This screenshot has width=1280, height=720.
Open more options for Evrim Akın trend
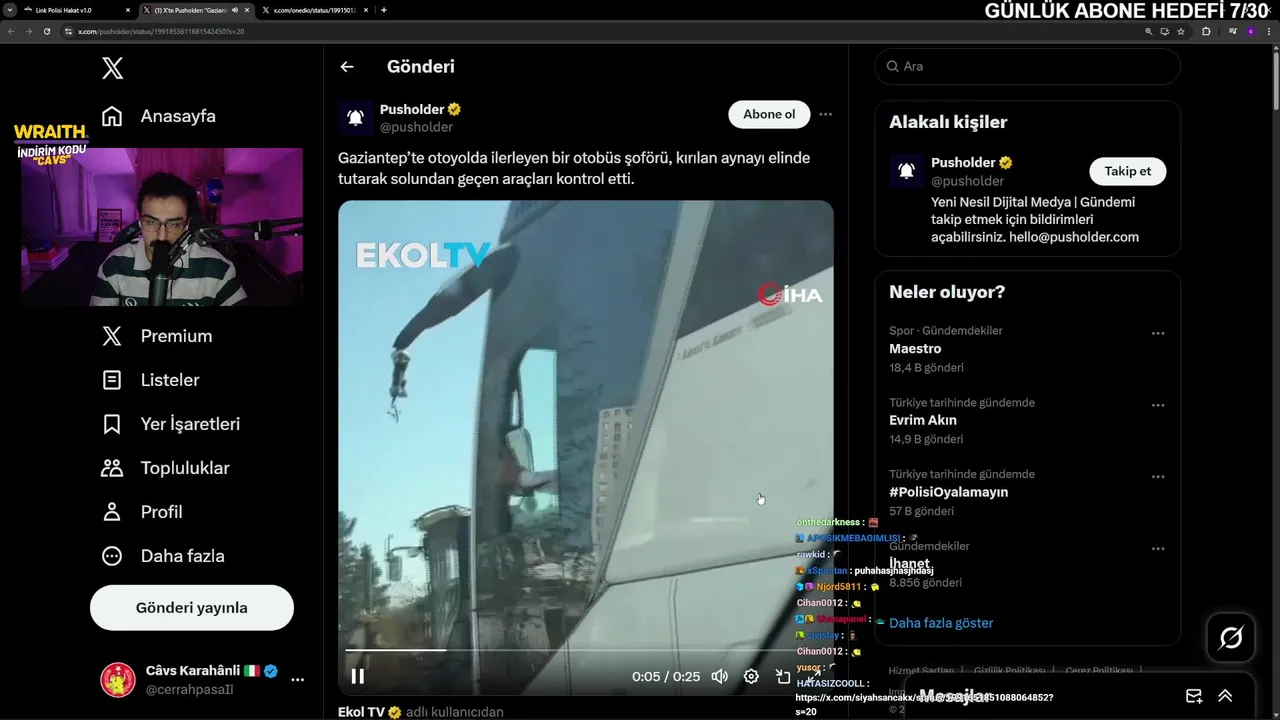pos(1158,405)
